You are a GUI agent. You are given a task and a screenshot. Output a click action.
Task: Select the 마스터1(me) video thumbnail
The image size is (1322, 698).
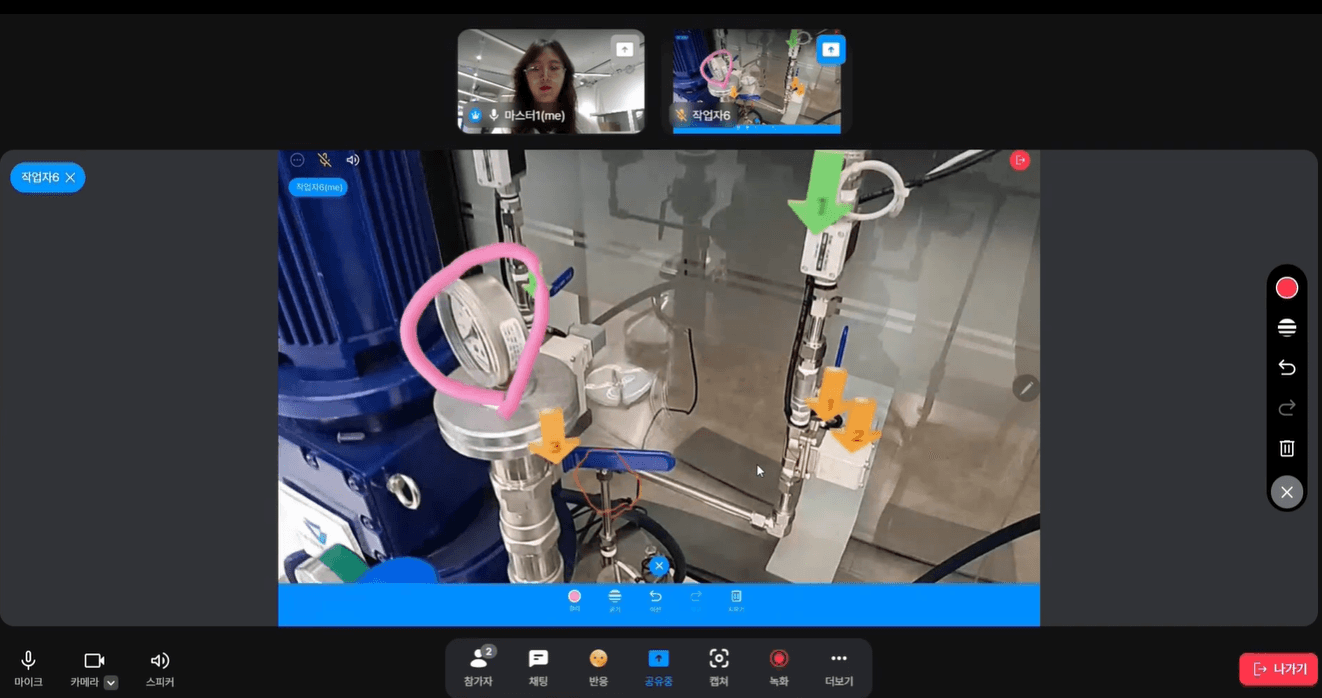click(x=551, y=81)
